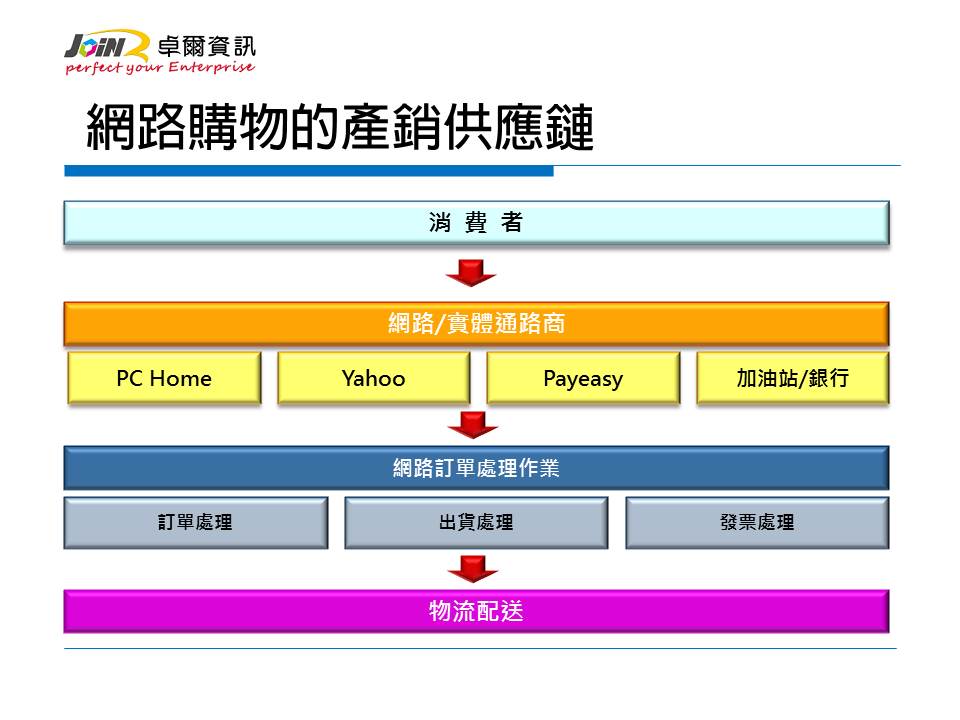The image size is (960, 720).
Task: Click the thick blue bar under the title
Action: pos(308,171)
